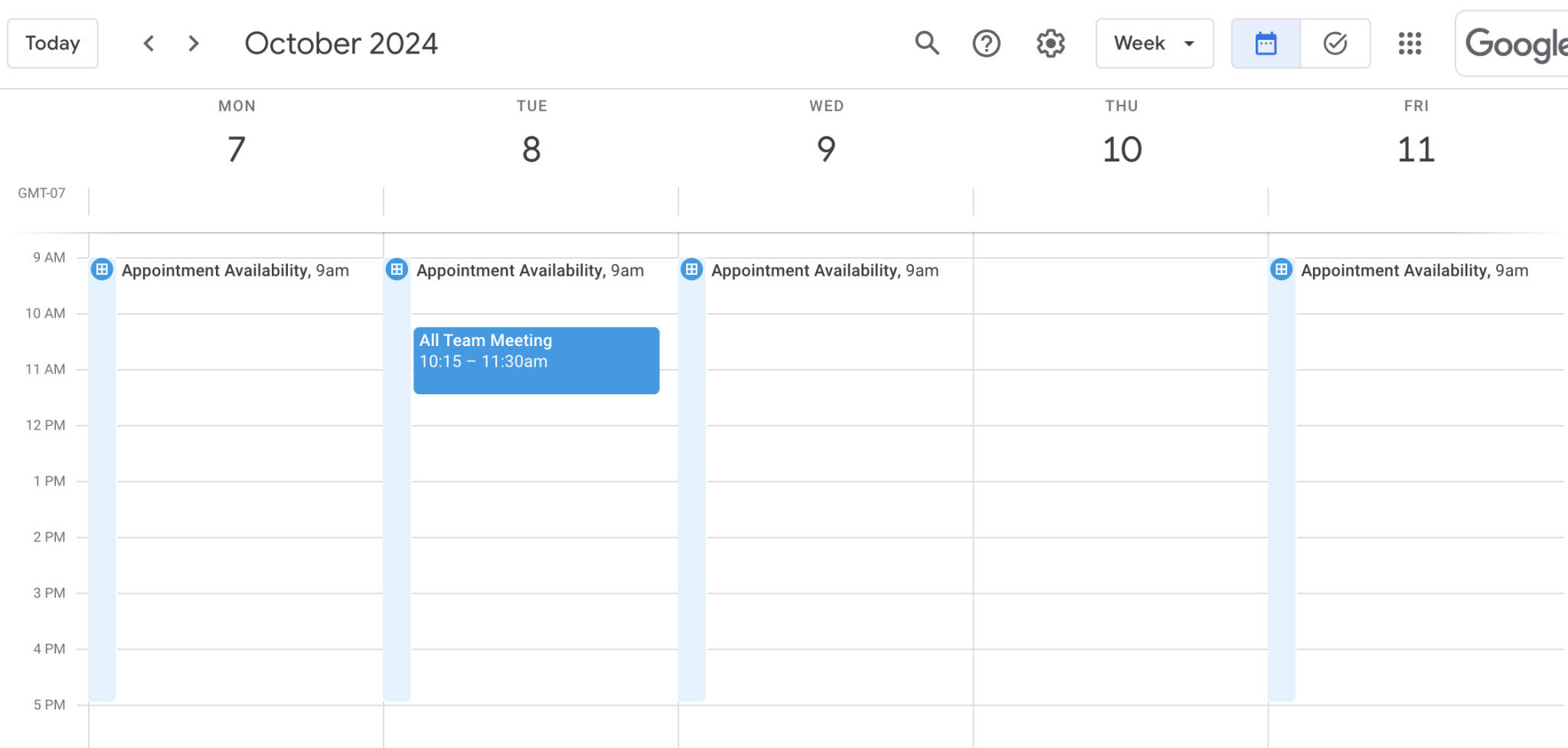The width and height of the screenshot is (1568, 748).
Task: Click the back arrow to view previous week
Action: (149, 44)
